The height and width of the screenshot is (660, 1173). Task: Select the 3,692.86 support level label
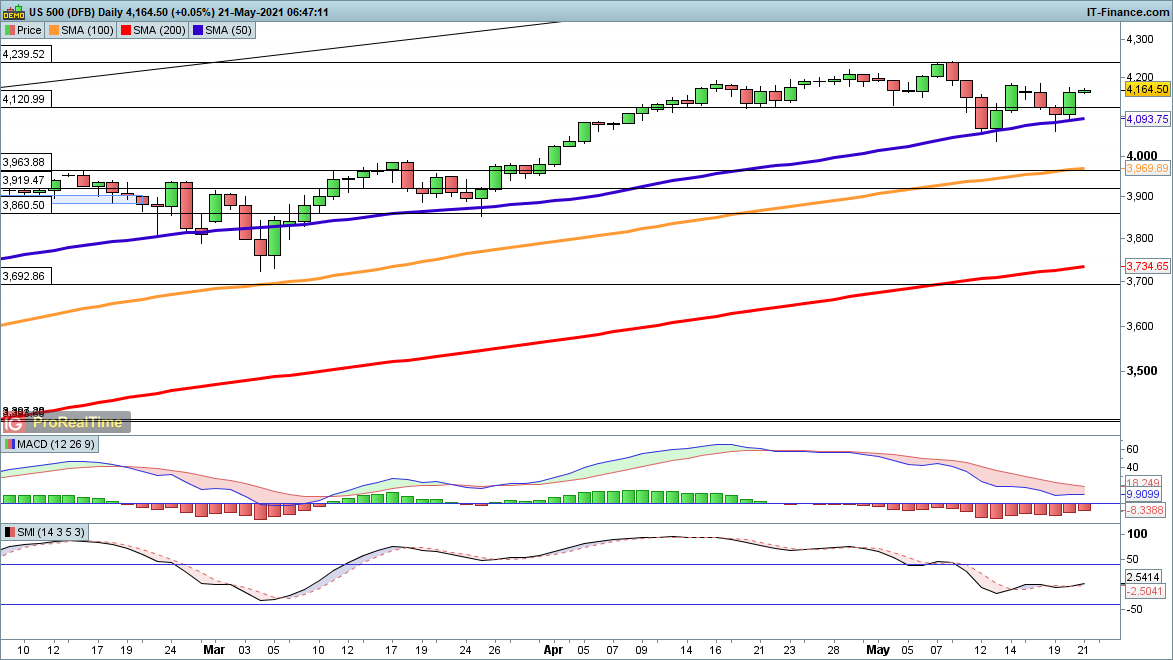pyautogui.click(x=25, y=275)
